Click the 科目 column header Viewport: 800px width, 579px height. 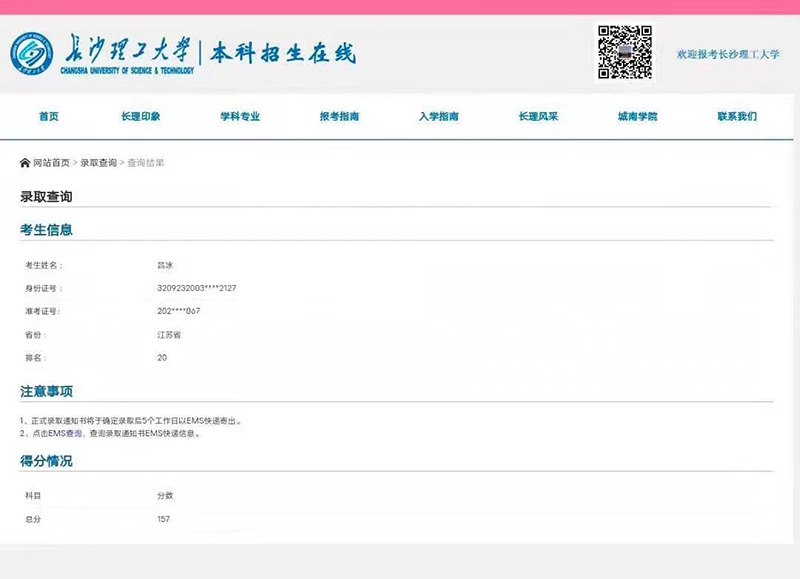tap(33, 495)
